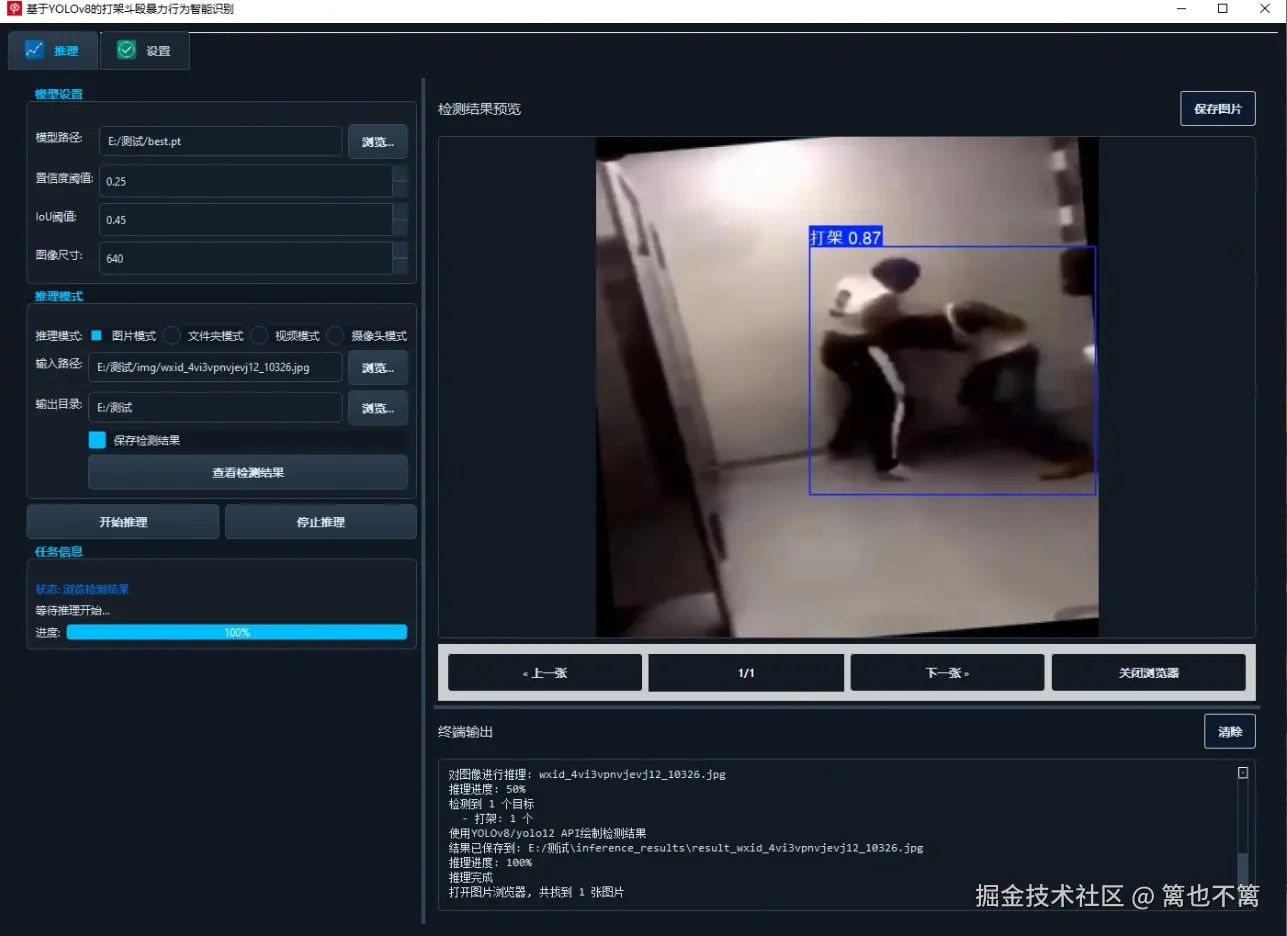This screenshot has height=936, width=1287.
Task: Maximize the application window
Action: click(1222, 8)
